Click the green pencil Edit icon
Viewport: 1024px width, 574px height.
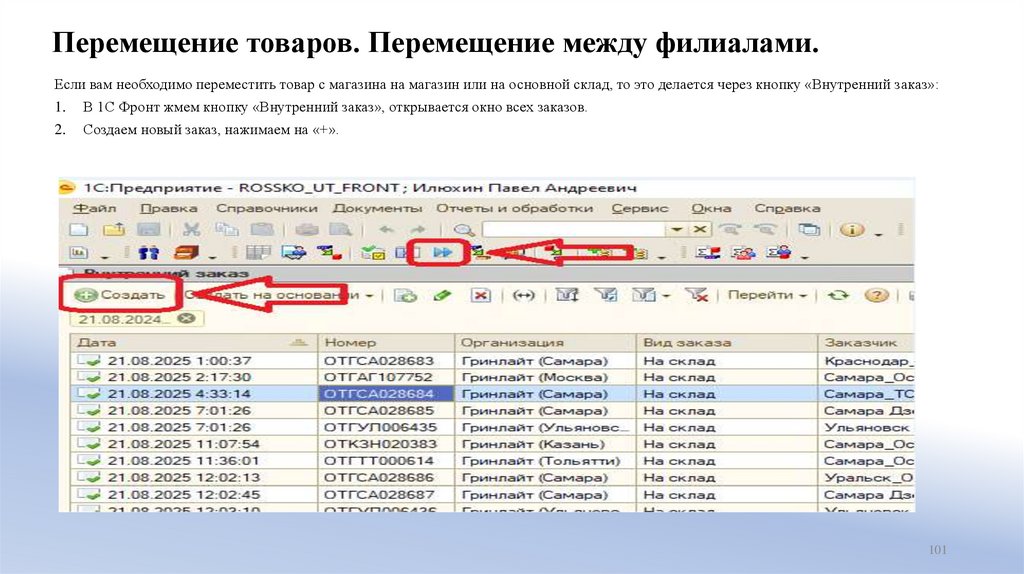tap(442, 295)
